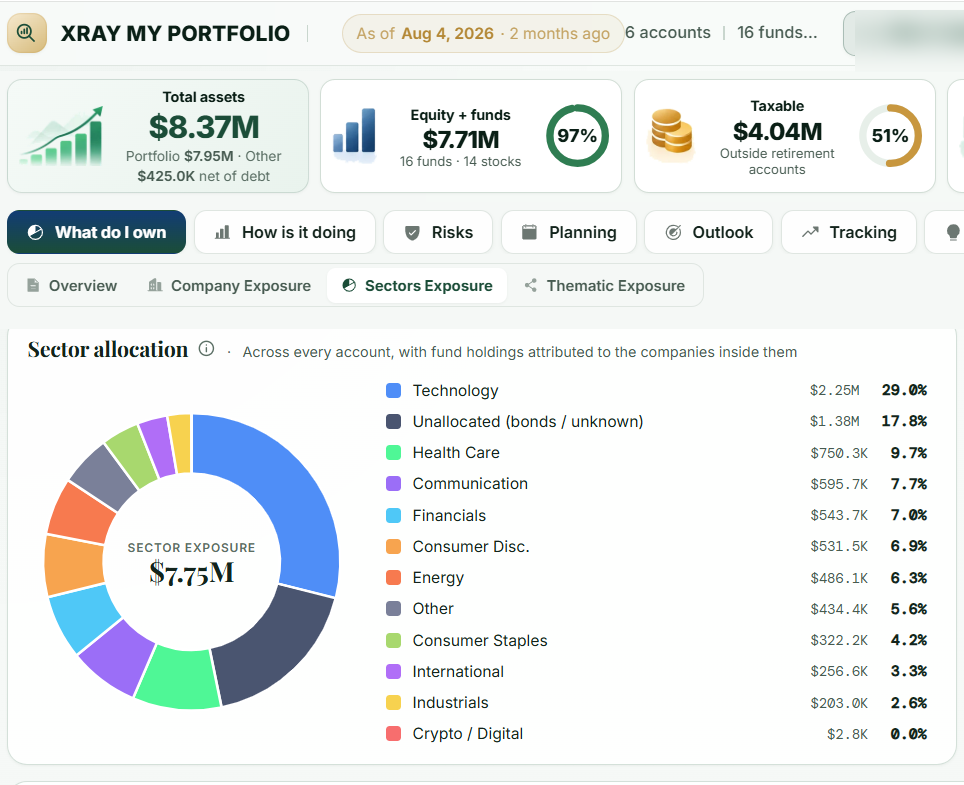The image size is (964, 785).
Task: Click the Xray magnifier logo icon
Action: click(26, 33)
